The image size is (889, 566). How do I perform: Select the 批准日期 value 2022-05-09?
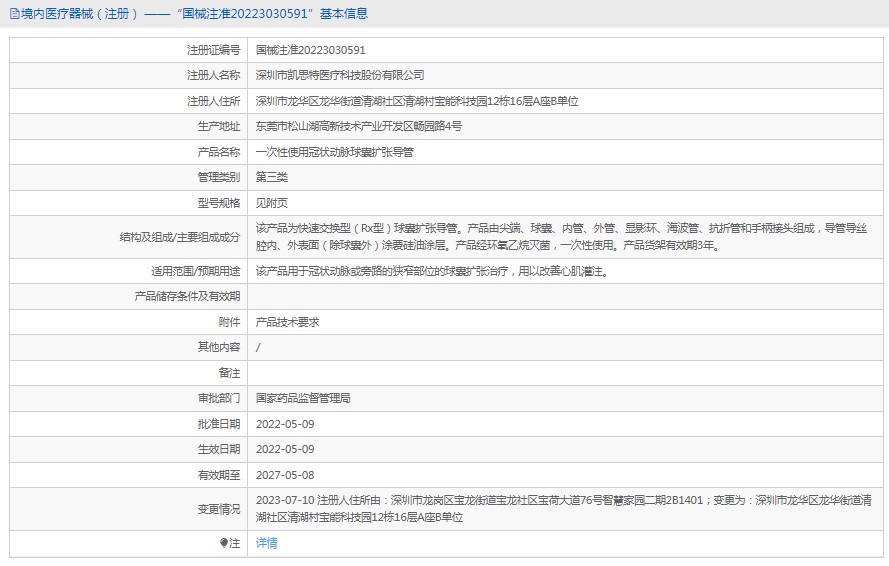pos(285,424)
